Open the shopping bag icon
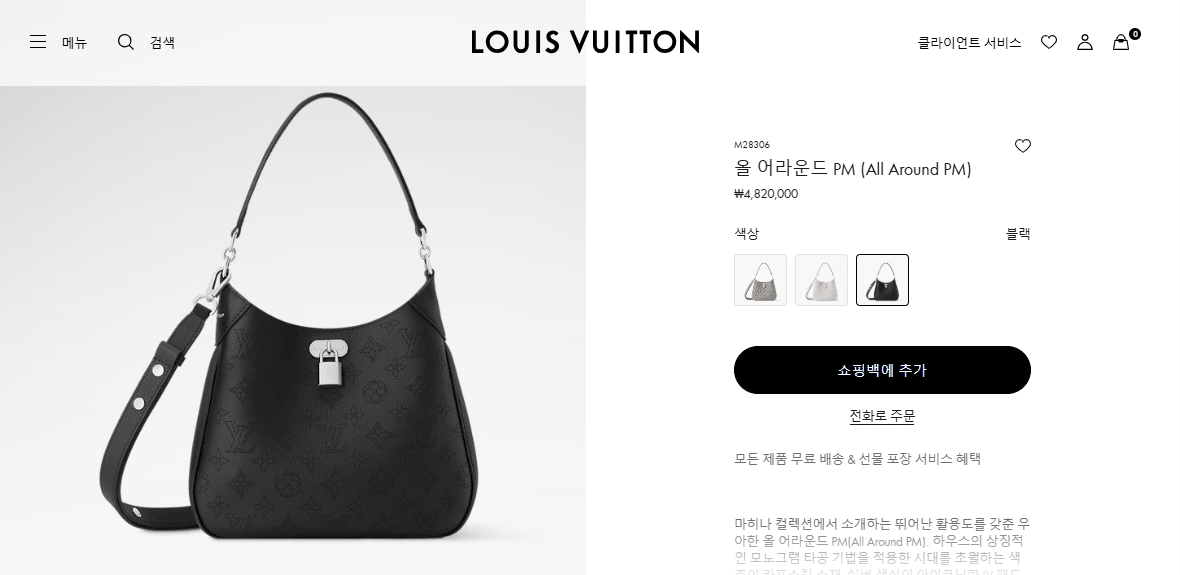The height and width of the screenshot is (575, 1180). pyautogui.click(x=1121, y=43)
